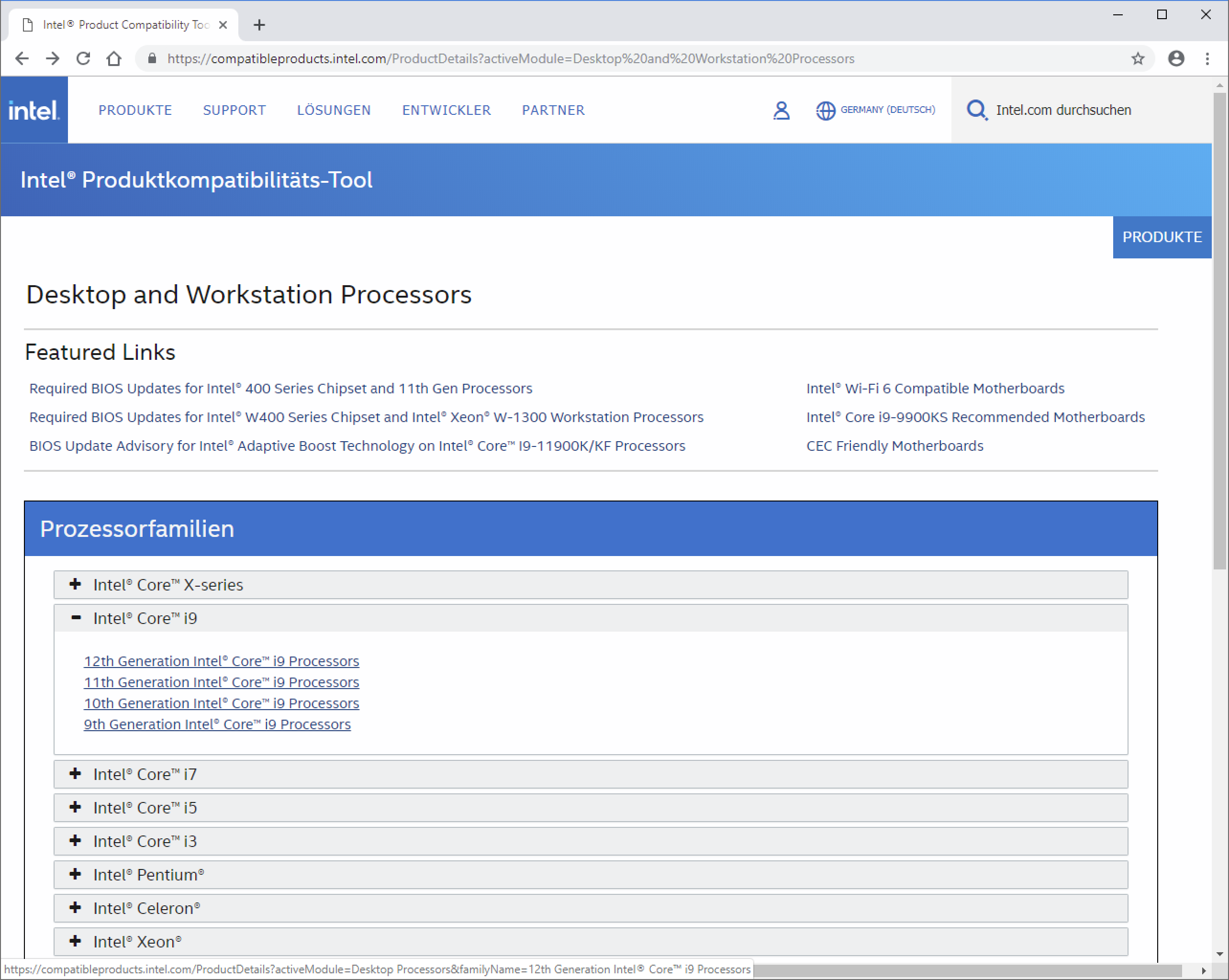
Task: Go to browser home page icon
Action: pos(114,59)
